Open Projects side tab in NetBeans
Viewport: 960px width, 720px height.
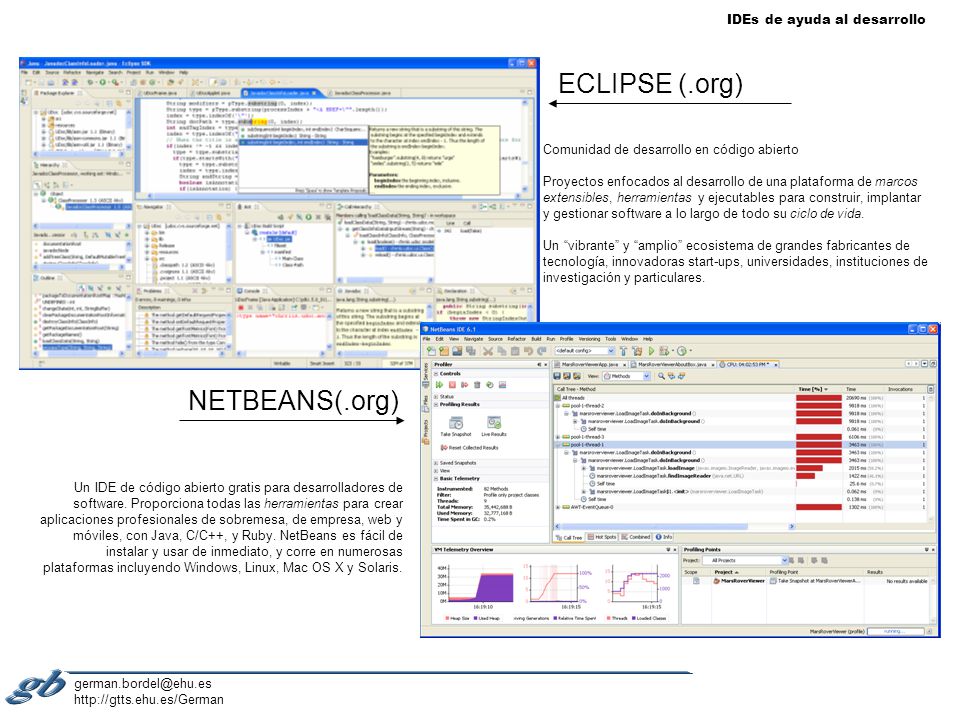tap(426, 432)
